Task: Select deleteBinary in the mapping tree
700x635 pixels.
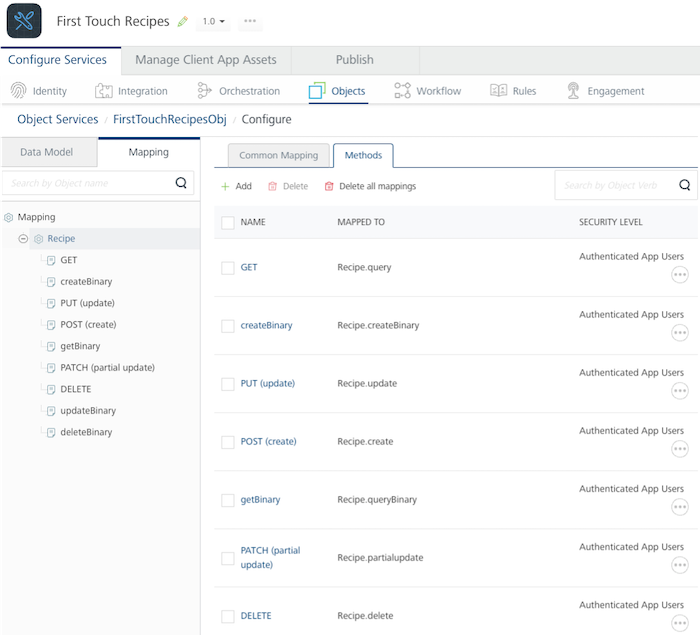Action: [x=86, y=432]
